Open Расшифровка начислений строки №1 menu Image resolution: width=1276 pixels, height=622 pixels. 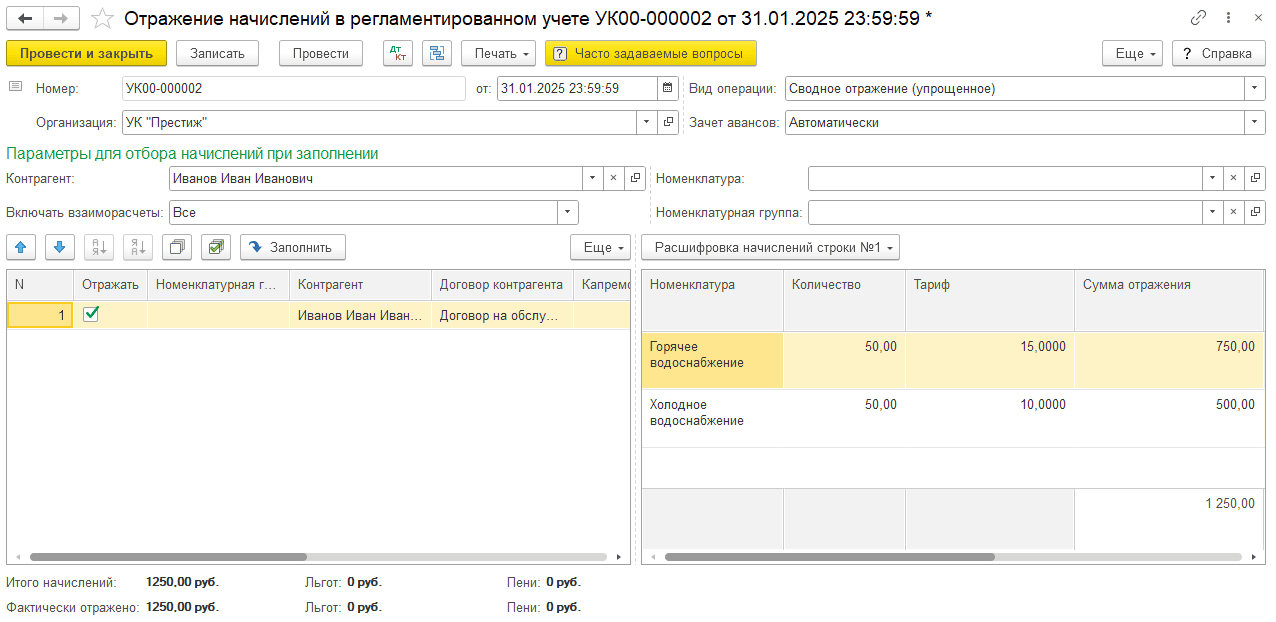point(770,247)
